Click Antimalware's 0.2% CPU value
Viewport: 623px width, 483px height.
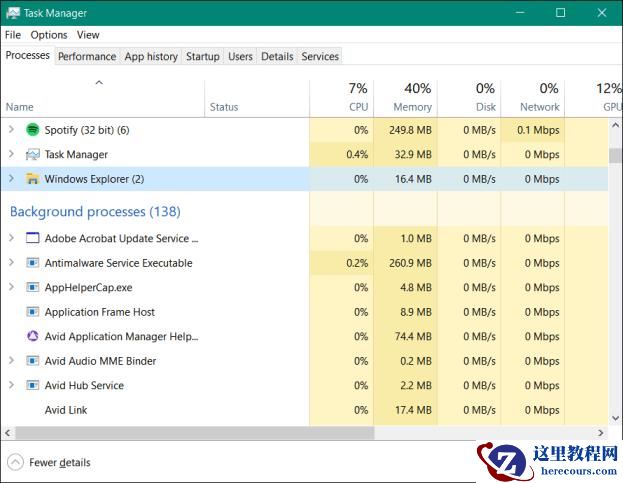357,263
